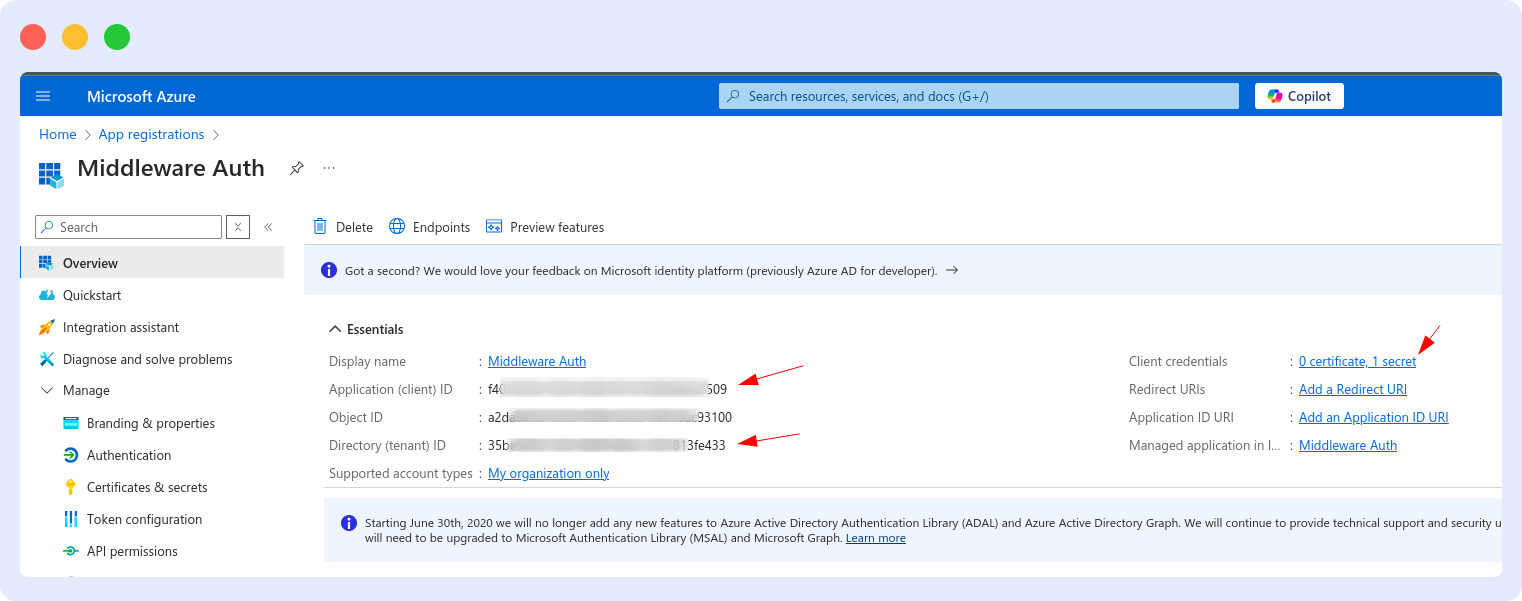Navigate to App registrations via breadcrumb
The image size is (1522, 601).
click(x=151, y=134)
